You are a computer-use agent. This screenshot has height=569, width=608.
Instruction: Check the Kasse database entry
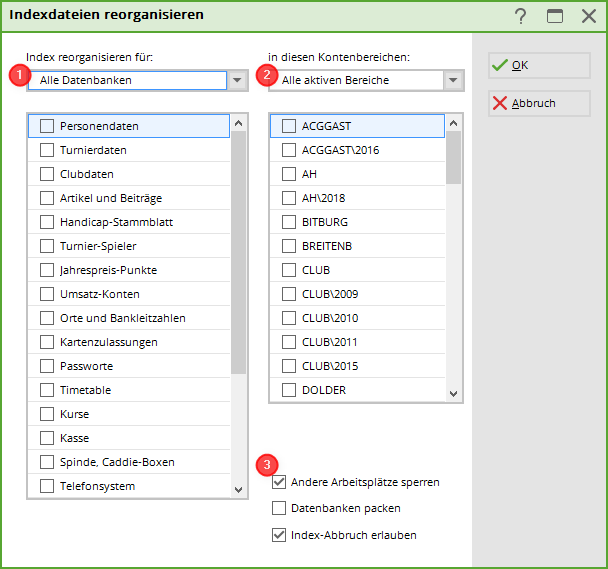click(47, 438)
